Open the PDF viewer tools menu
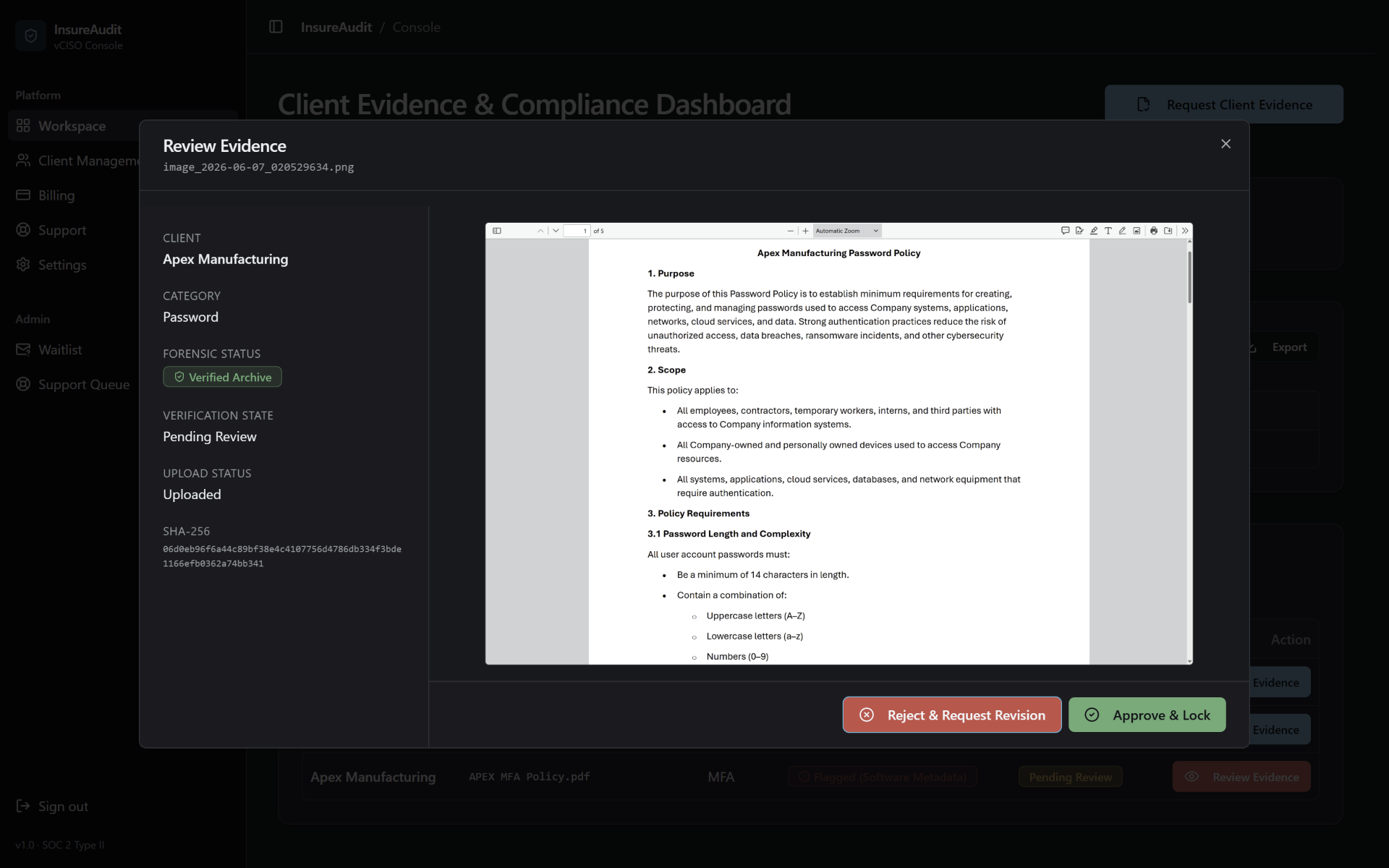This screenshot has height=868, width=1389. pos(1185,231)
